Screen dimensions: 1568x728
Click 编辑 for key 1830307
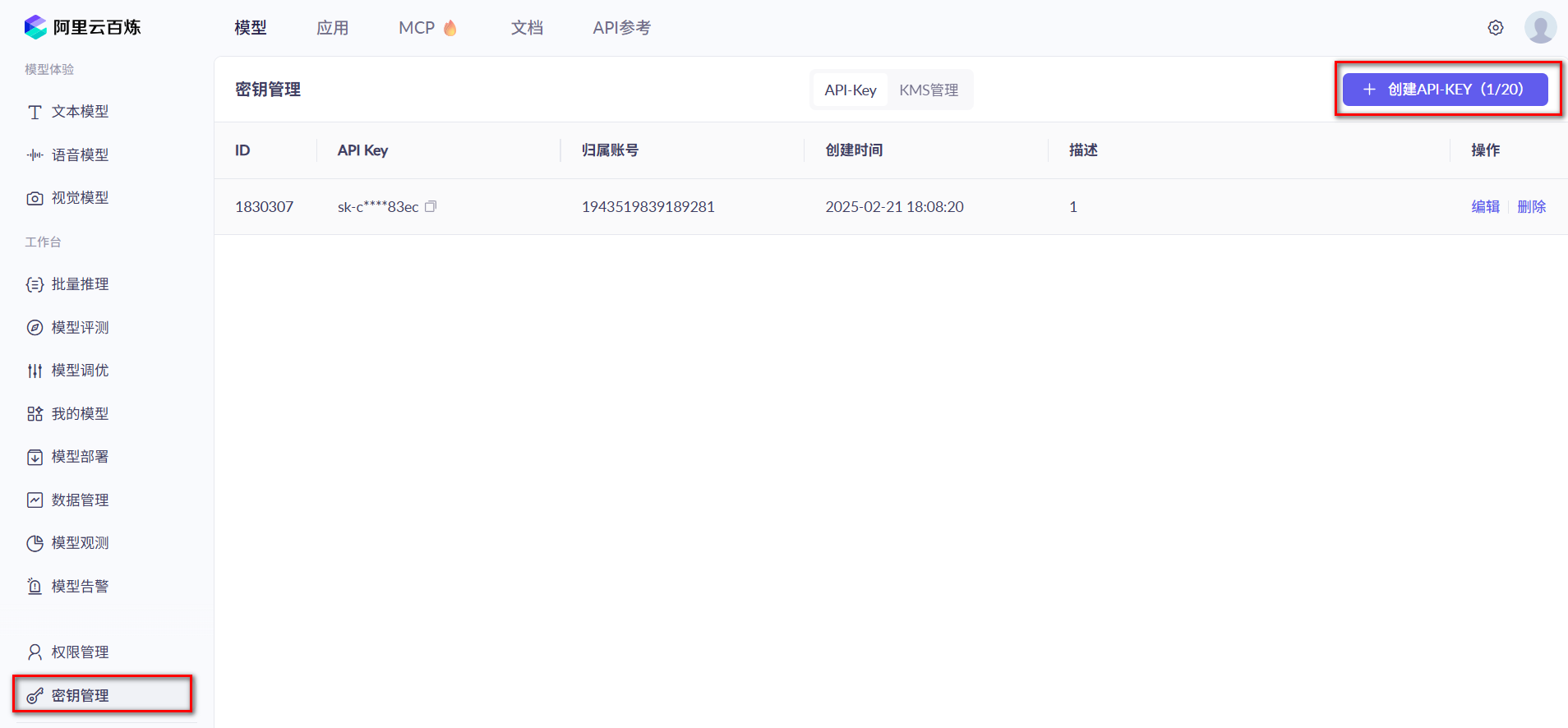tap(1486, 207)
